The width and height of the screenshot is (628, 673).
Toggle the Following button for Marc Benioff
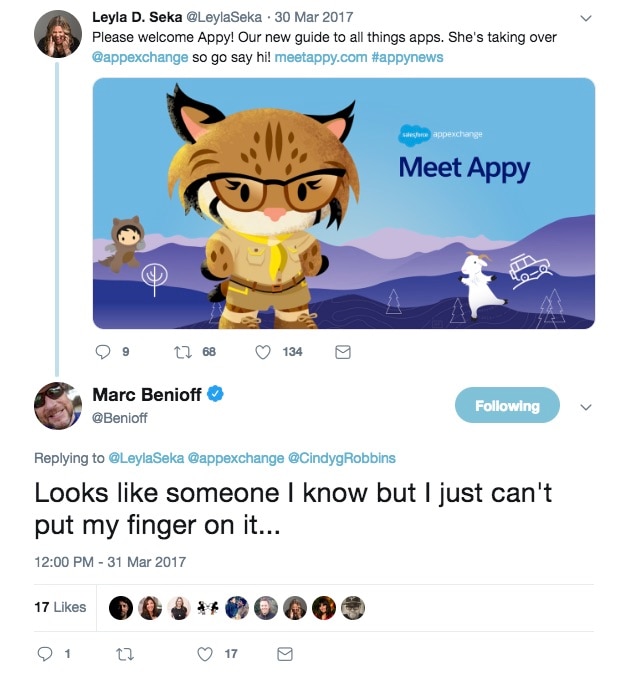coord(507,406)
